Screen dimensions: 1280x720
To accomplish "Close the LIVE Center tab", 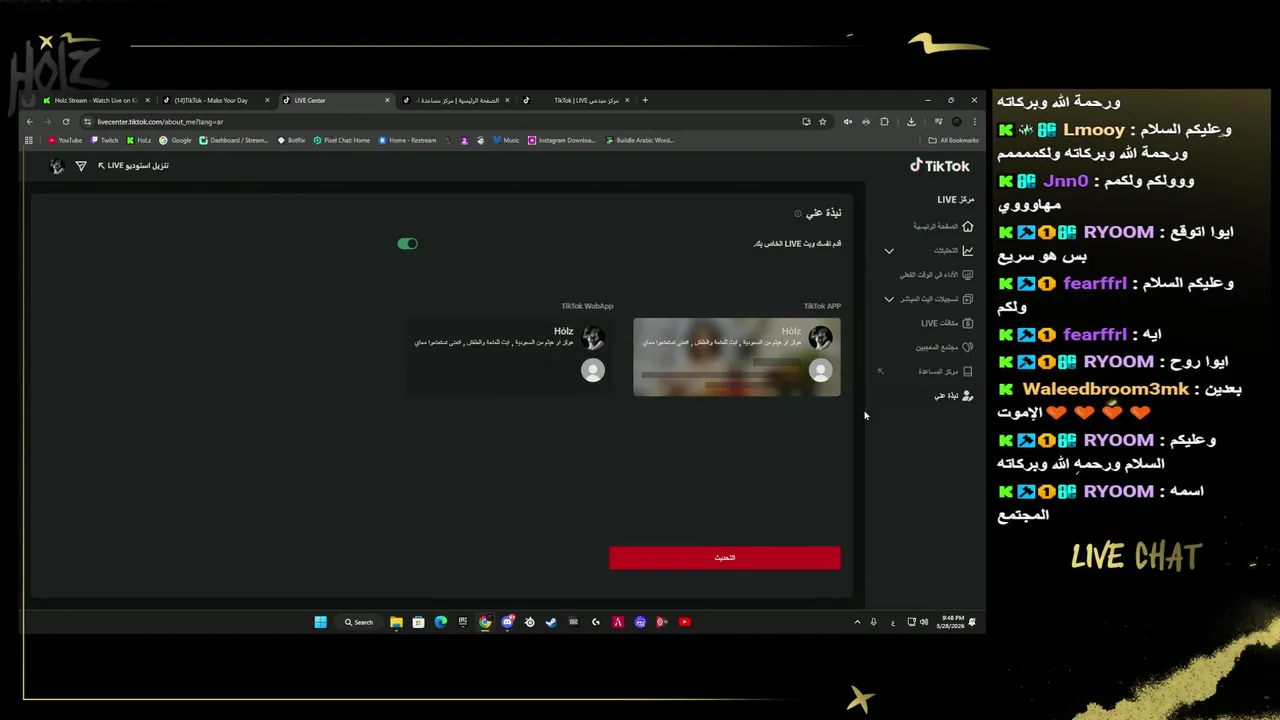I will tap(388, 100).
